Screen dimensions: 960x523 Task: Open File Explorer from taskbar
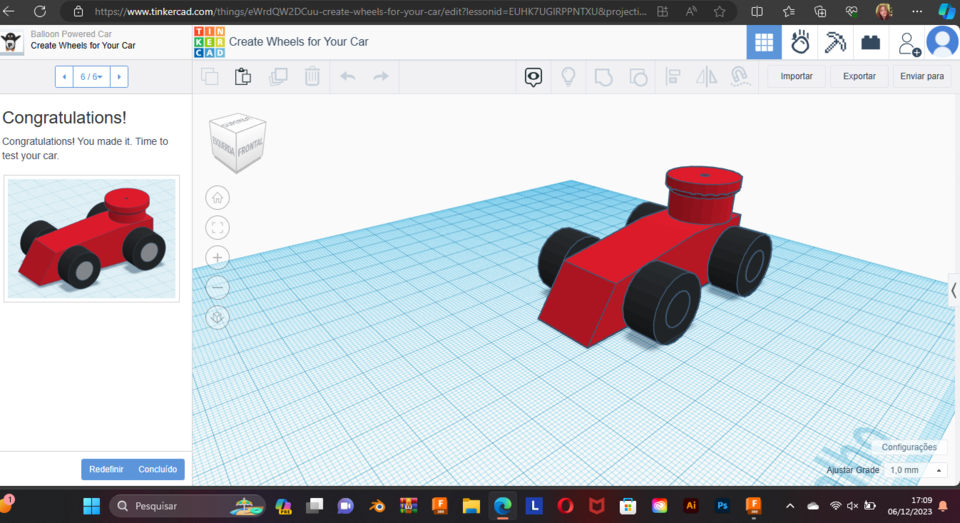pyautogui.click(x=471, y=506)
